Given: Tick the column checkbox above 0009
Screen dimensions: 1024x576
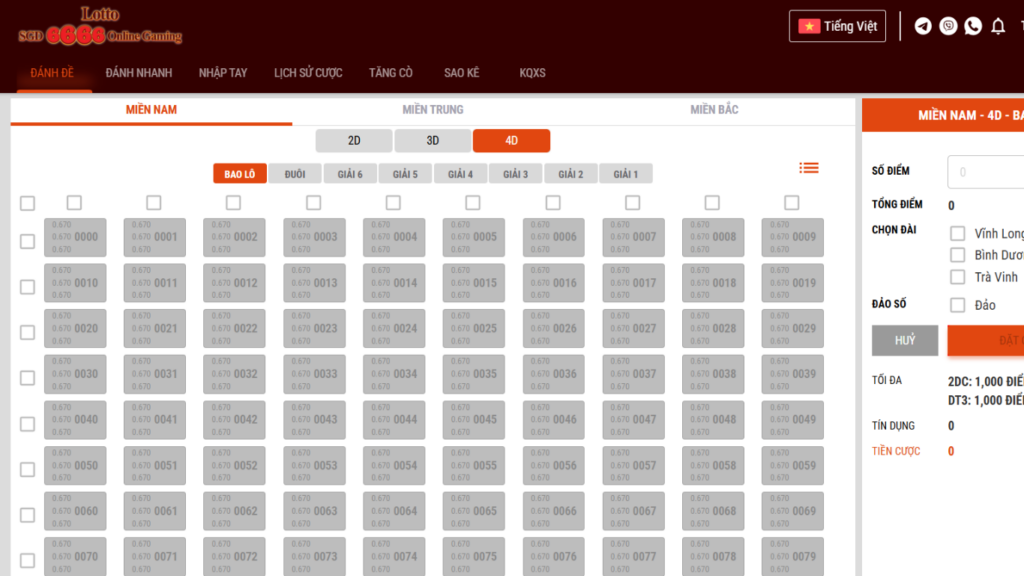Looking at the screenshot, I should point(792,203).
